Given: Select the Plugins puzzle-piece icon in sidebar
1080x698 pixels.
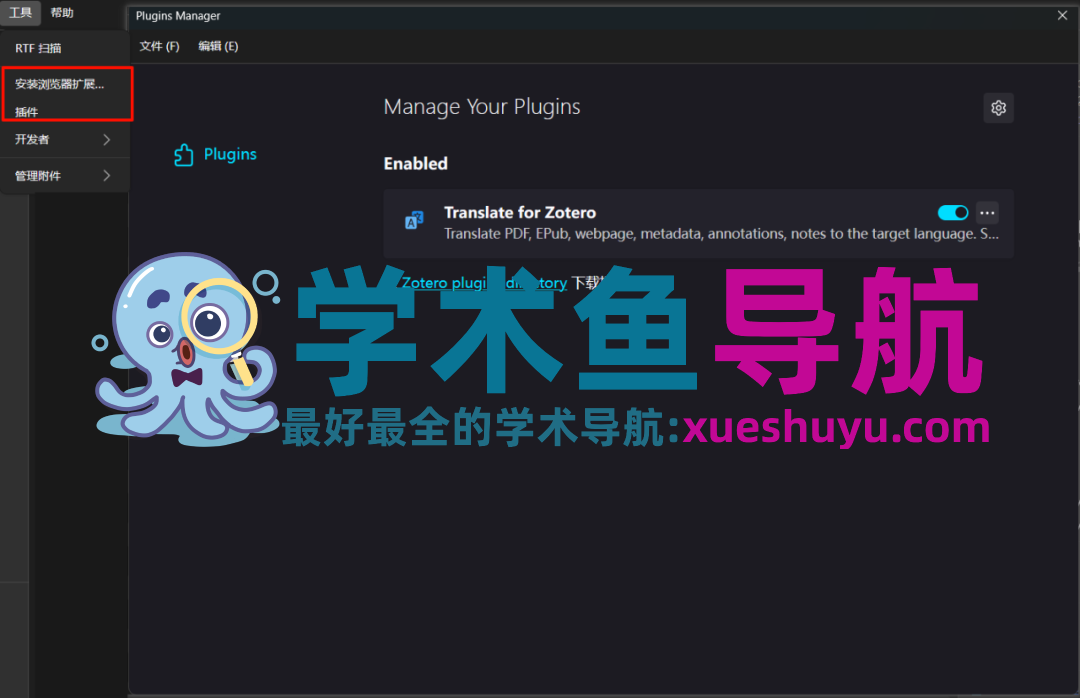Looking at the screenshot, I should click(x=183, y=155).
